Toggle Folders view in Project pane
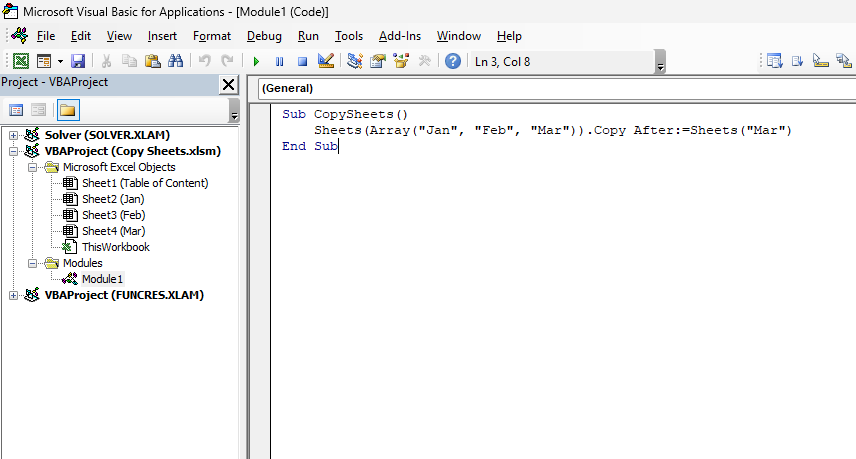Screen dimensions: 856x459 (x=68, y=110)
